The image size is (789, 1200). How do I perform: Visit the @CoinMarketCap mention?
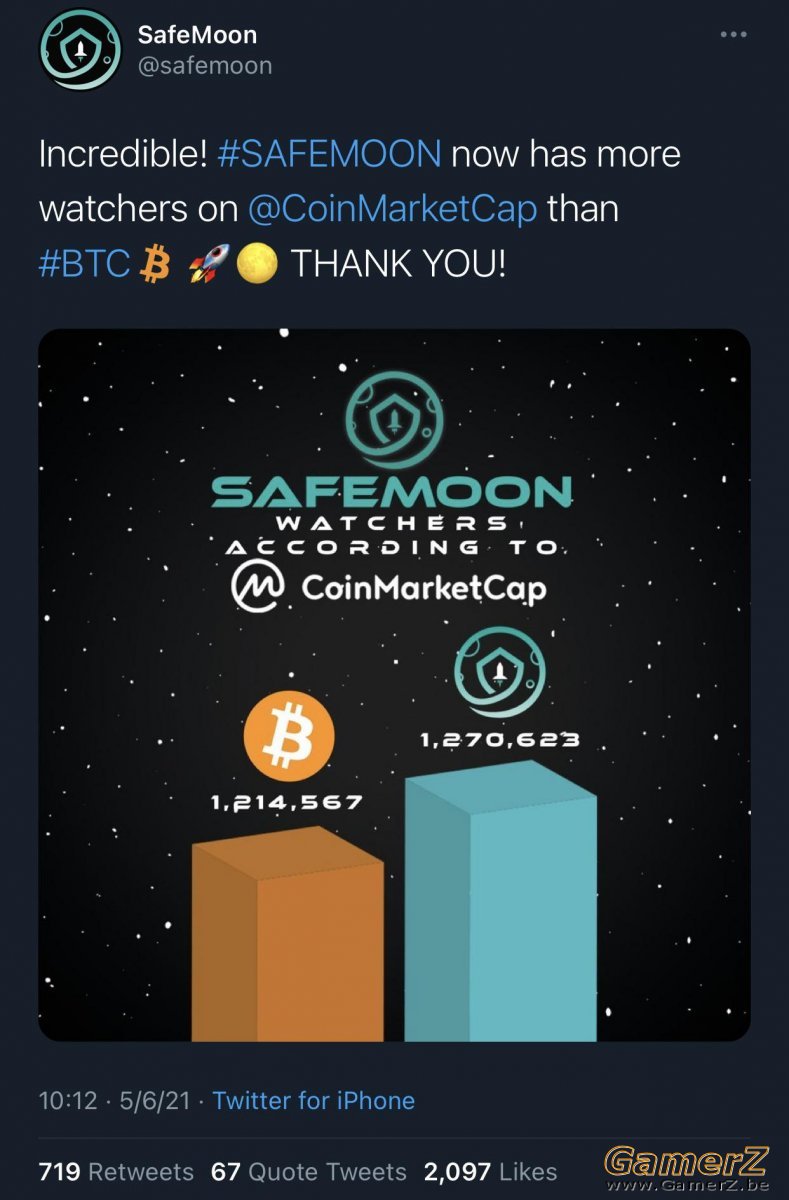(x=392, y=208)
